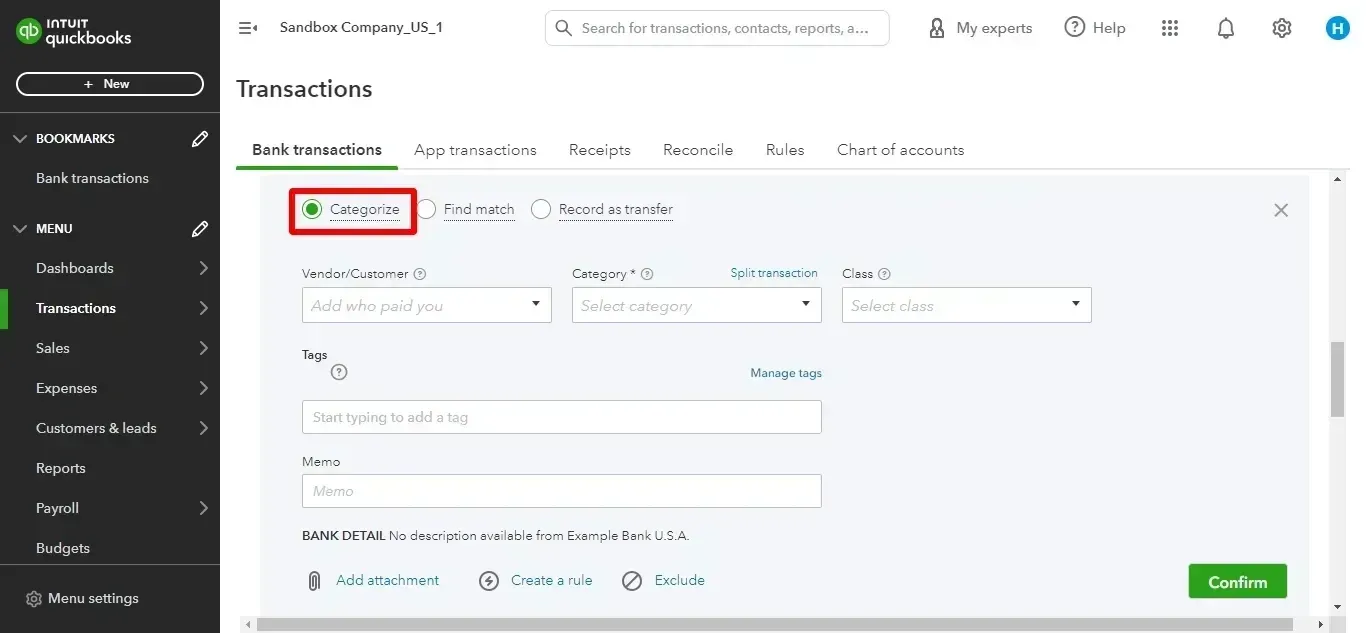
Task: Close the transaction detail panel
Action: (1281, 210)
